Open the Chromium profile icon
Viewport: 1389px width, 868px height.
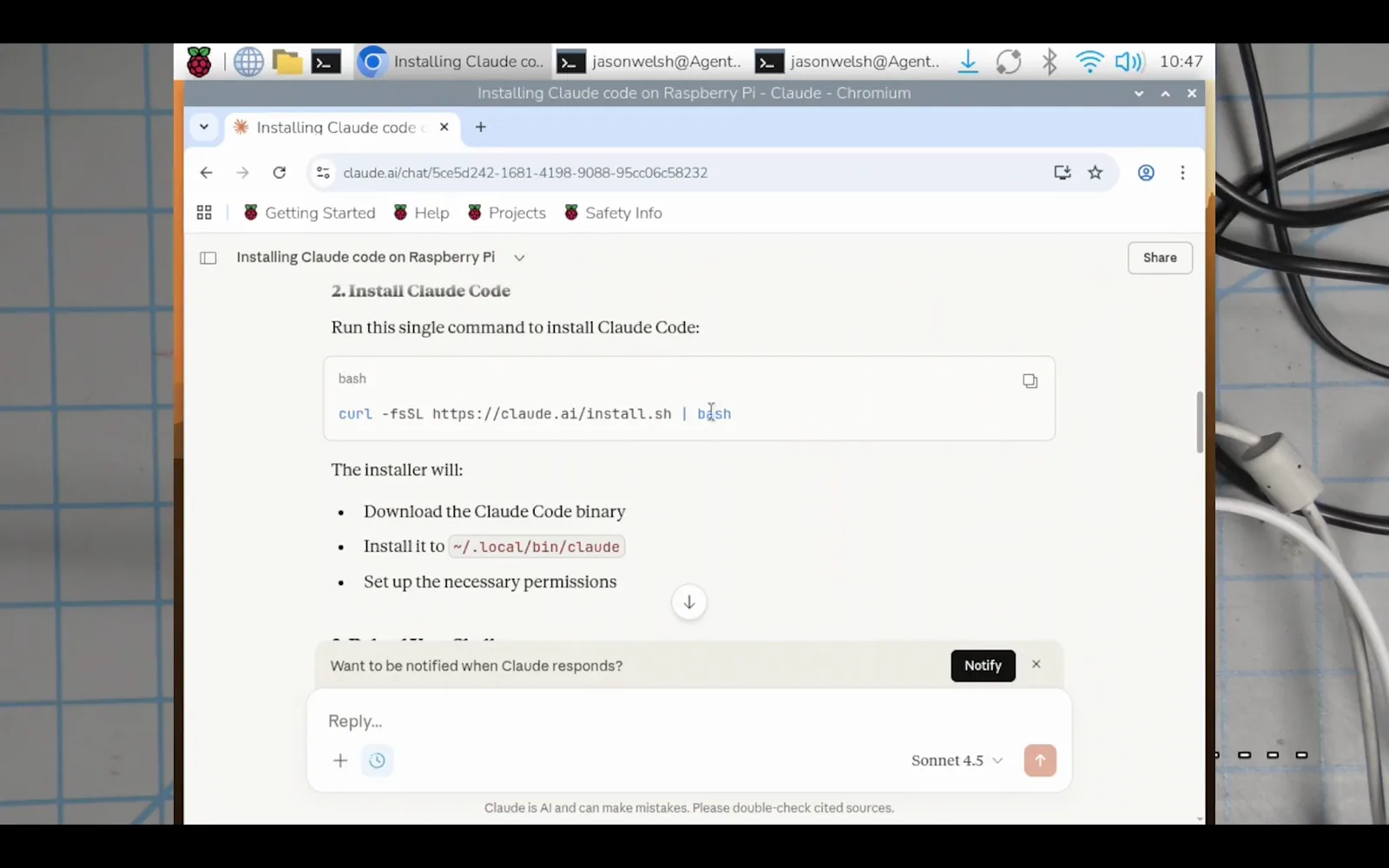pos(1146,173)
